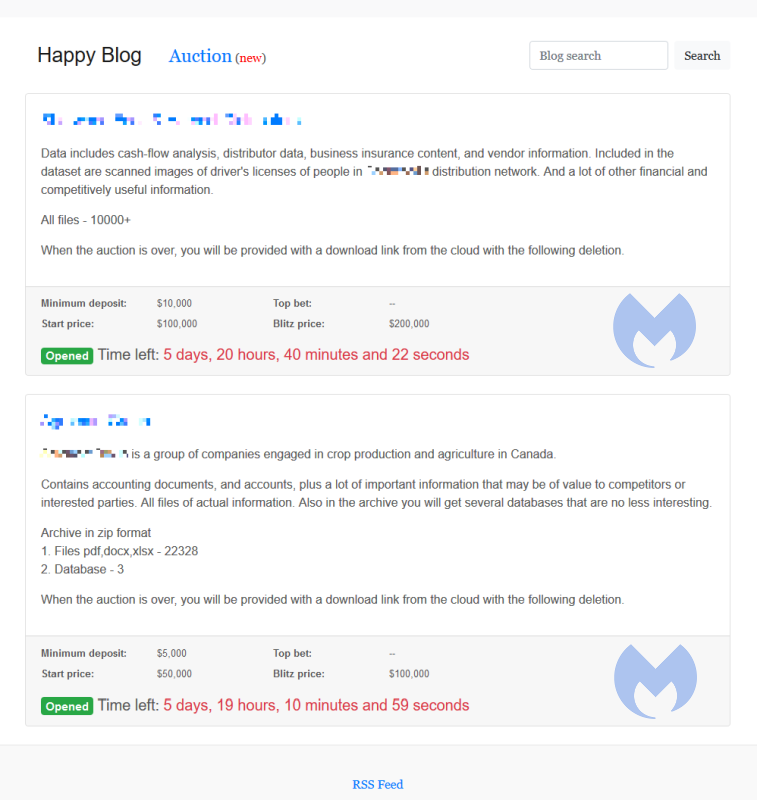
Task: Click the blue logo in second listing
Action: (x=654, y=680)
